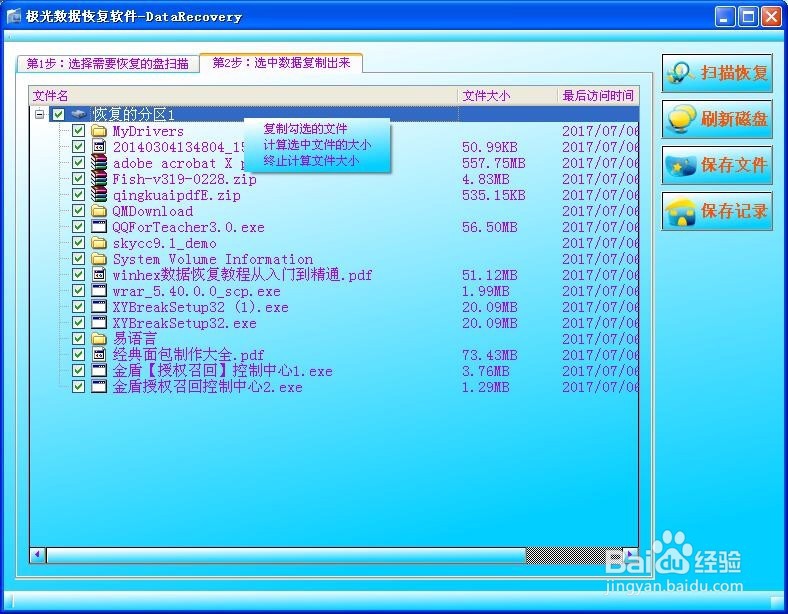This screenshot has height=614, width=788.
Task: Click the 557.75MB file size value
Action: pyautogui.click(x=494, y=163)
